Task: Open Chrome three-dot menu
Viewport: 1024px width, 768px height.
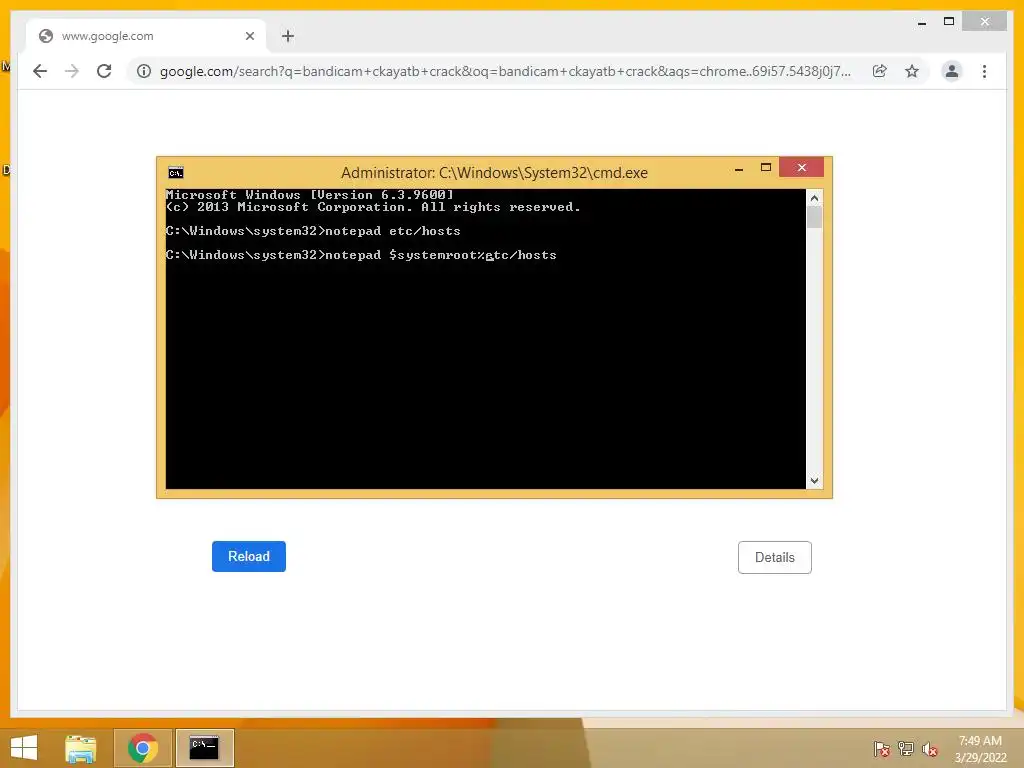Action: pyautogui.click(x=984, y=71)
